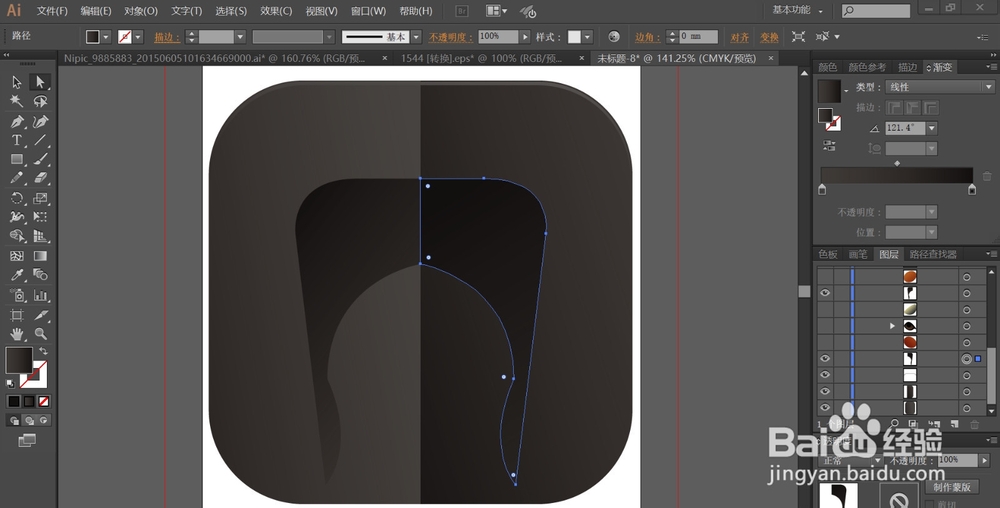Open the 样式 graphic style dropdown
This screenshot has height=508, width=1000.
tap(587, 37)
